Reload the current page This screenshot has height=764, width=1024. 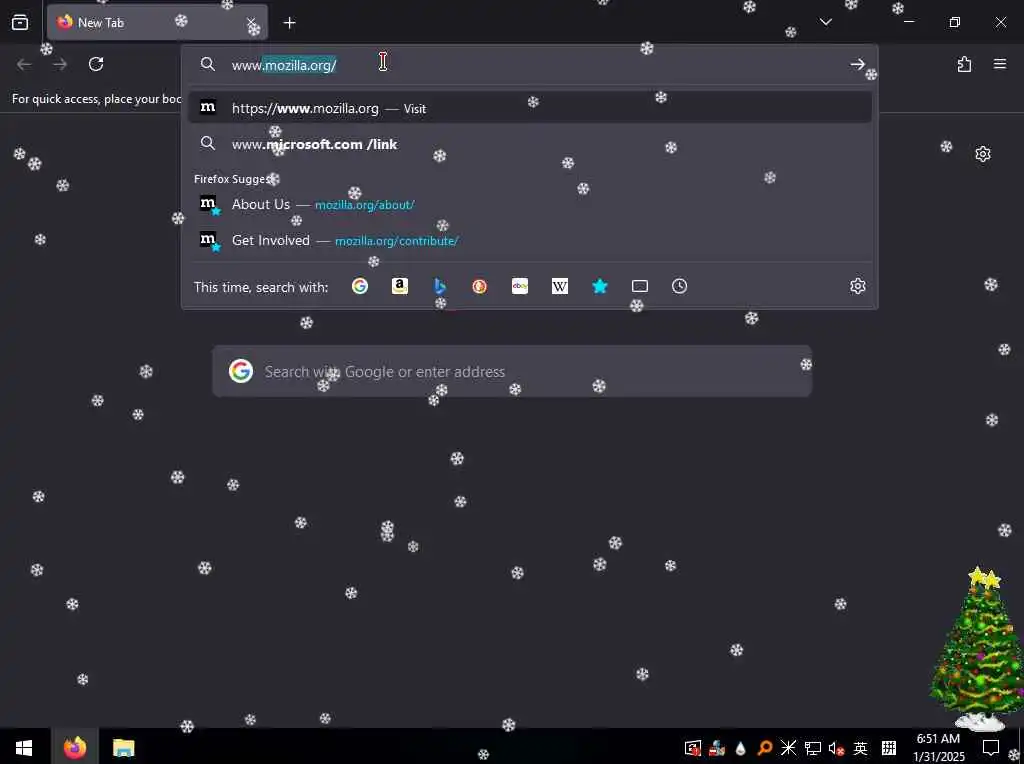tap(96, 64)
